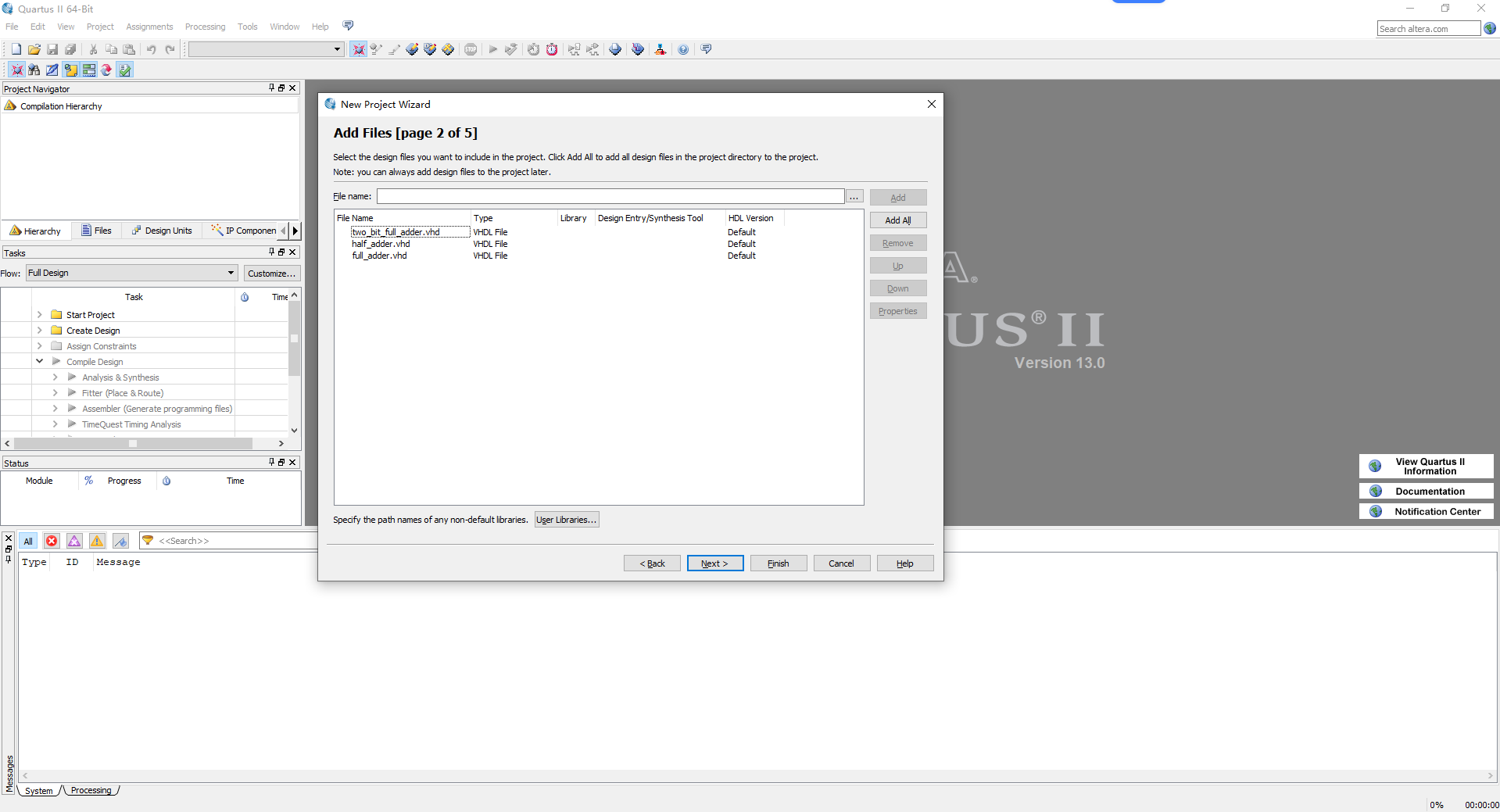Viewport: 1500px width, 812px height.
Task: Toggle the All messages filter
Action: click(x=28, y=541)
